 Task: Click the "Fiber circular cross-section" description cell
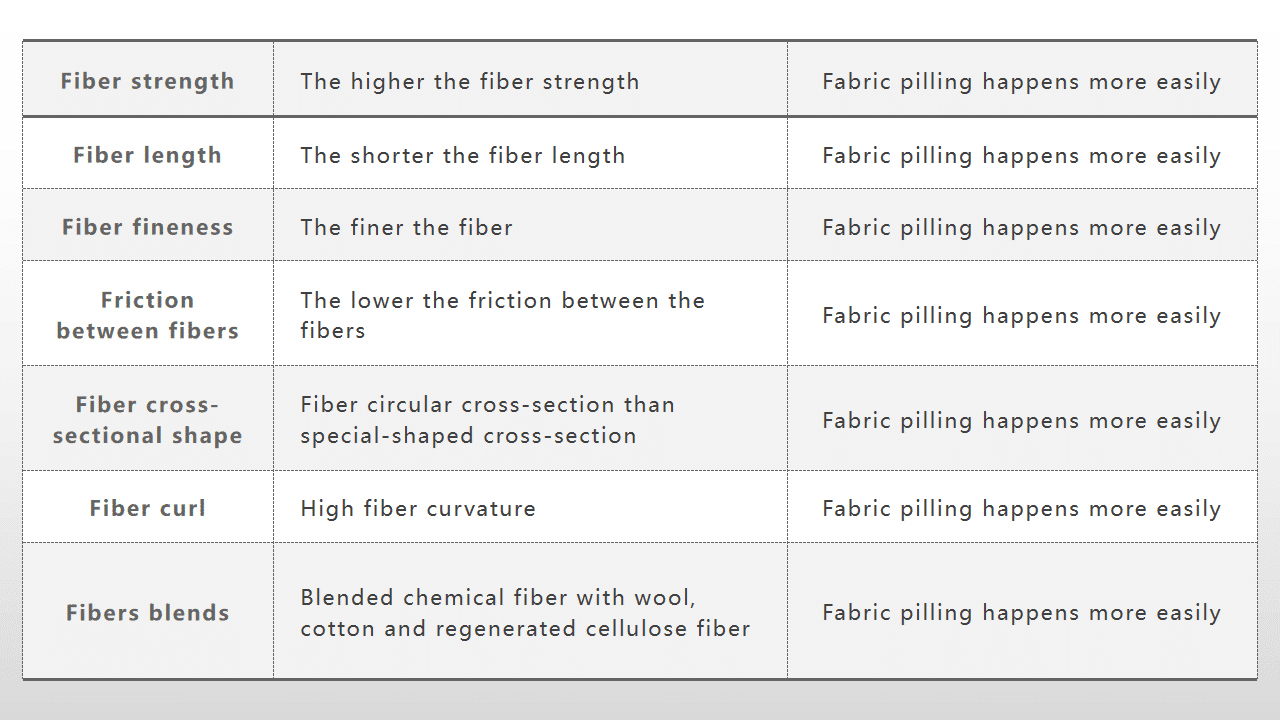pyautogui.click(x=487, y=420)
